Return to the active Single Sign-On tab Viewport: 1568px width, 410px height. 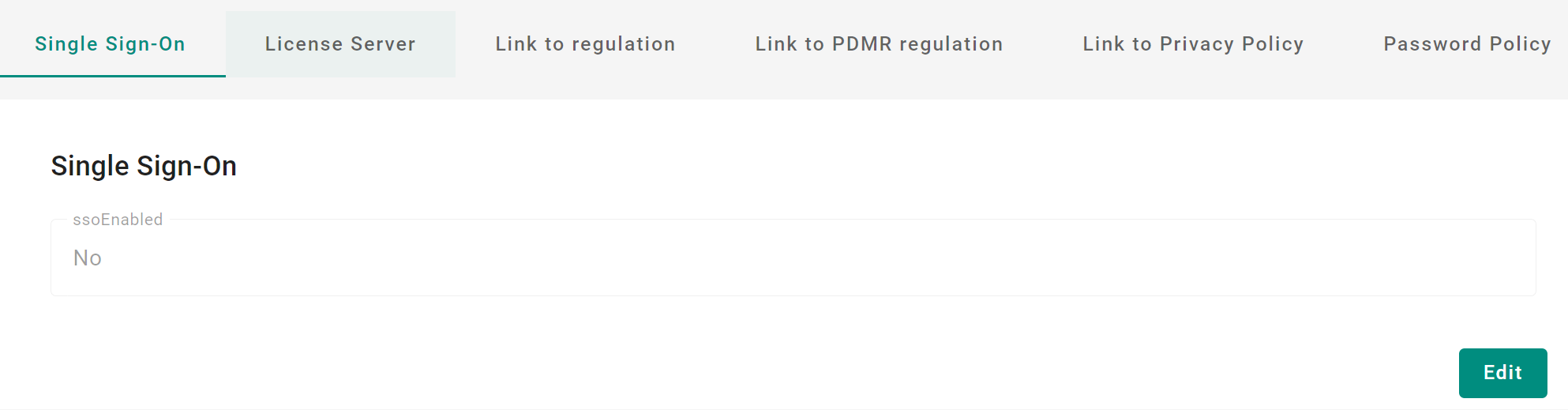coord(111,44)
